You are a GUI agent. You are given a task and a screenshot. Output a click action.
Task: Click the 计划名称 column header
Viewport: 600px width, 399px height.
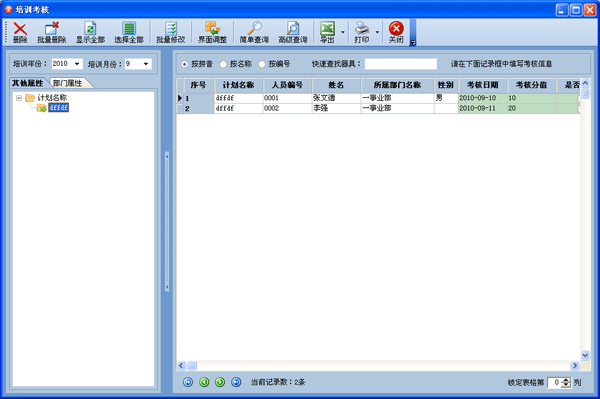(238, 85)
